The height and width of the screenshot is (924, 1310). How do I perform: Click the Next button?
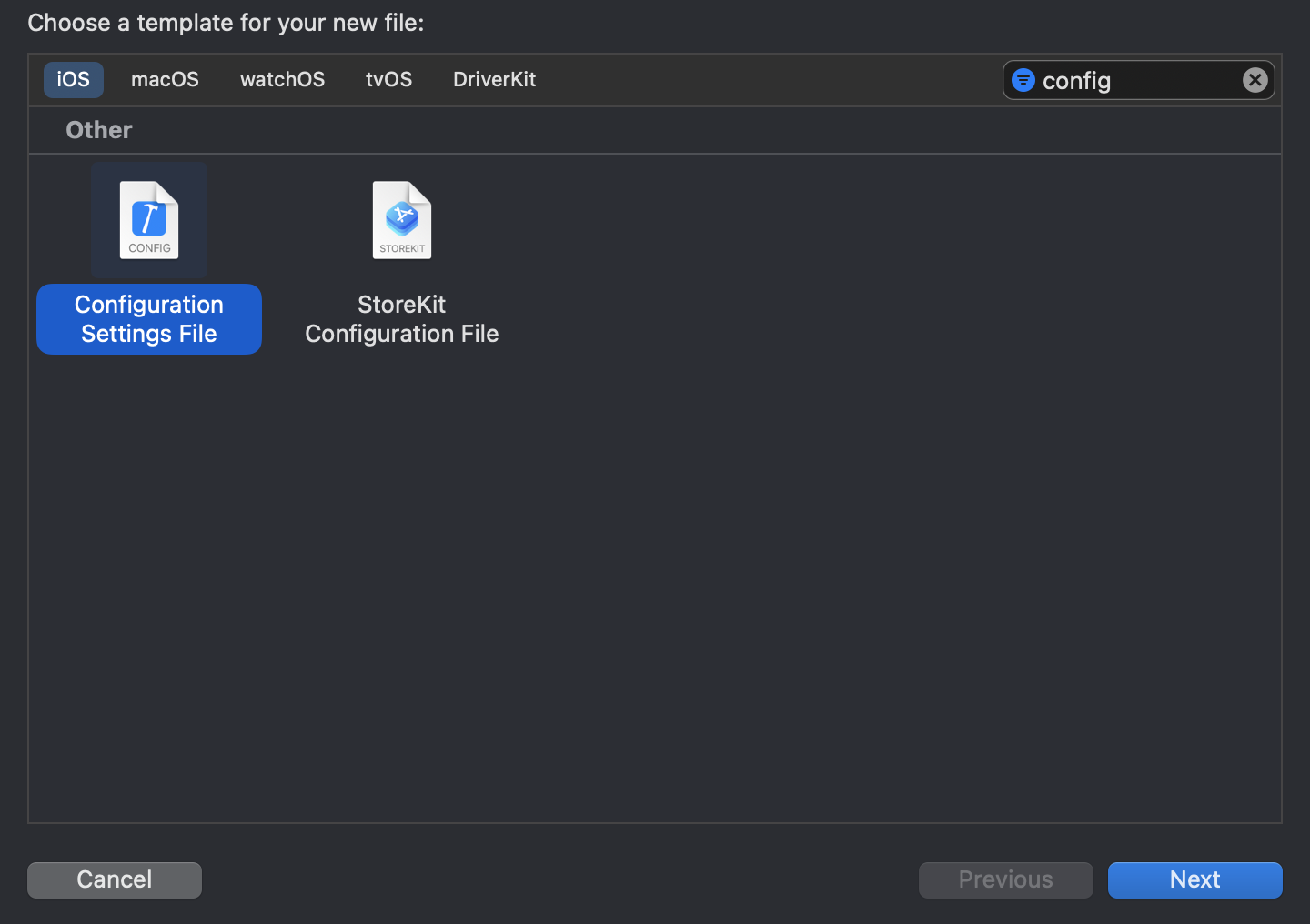point(1194,879)
